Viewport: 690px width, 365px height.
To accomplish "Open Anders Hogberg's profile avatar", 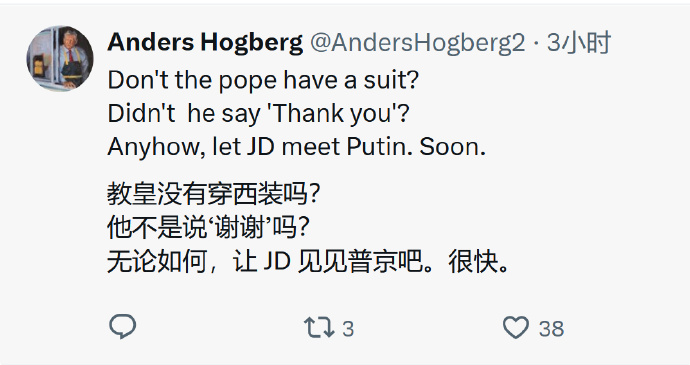I will click(60, 59).
